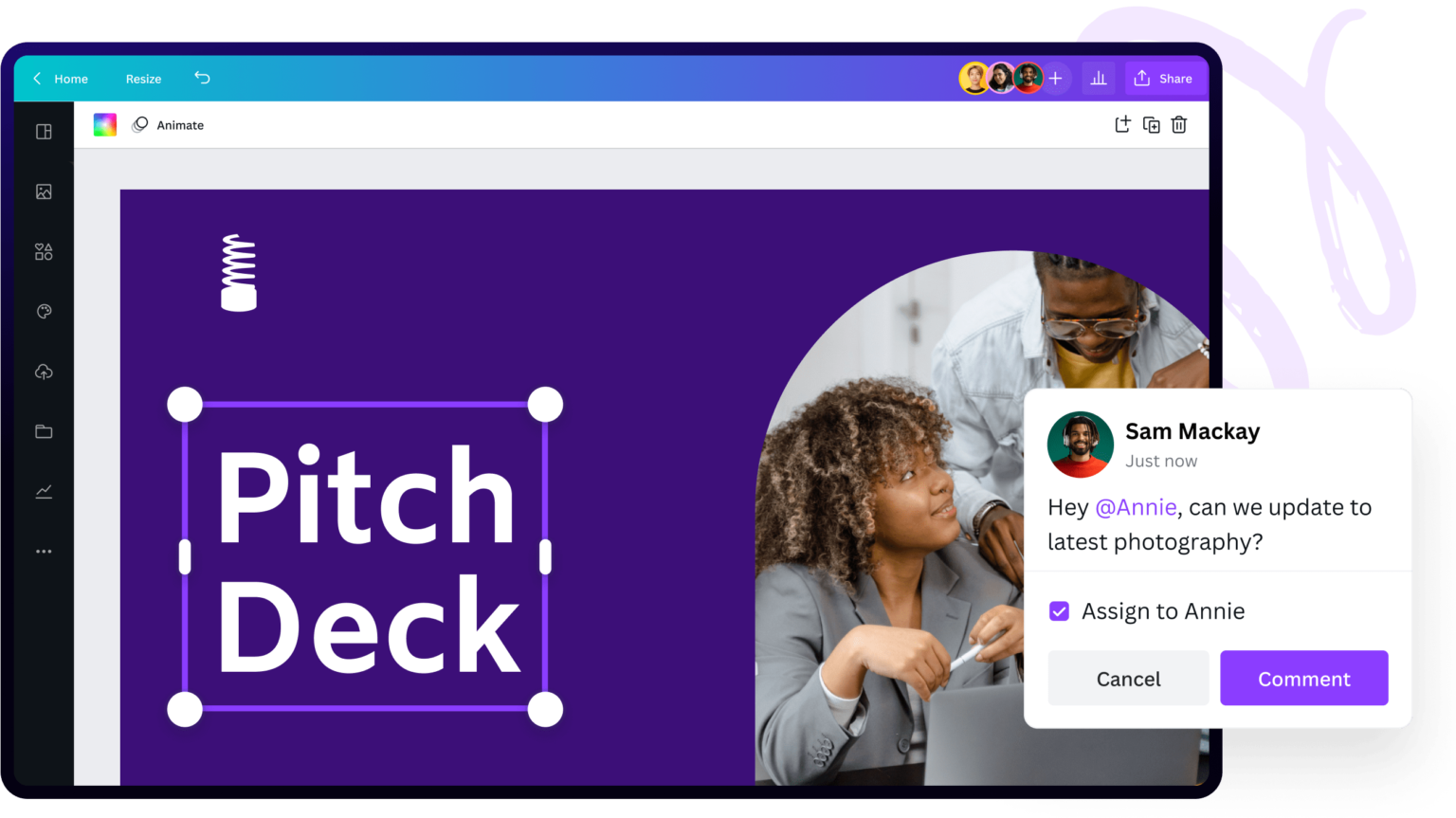Screen dimensions: 1456x818
Task: Go back to Home
Action: pos(61,79)
